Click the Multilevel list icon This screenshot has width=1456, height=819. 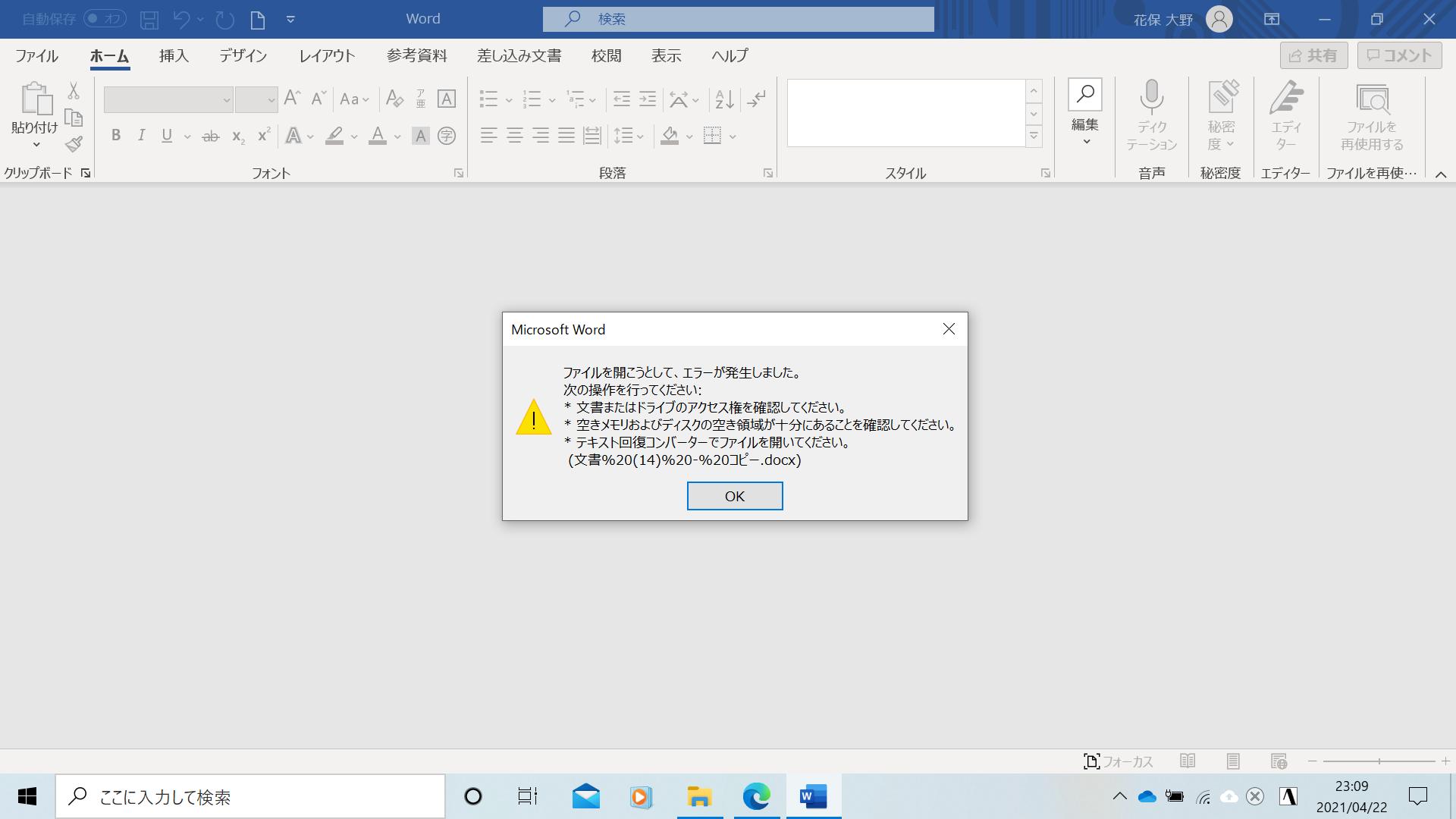(x=576, y=99)
